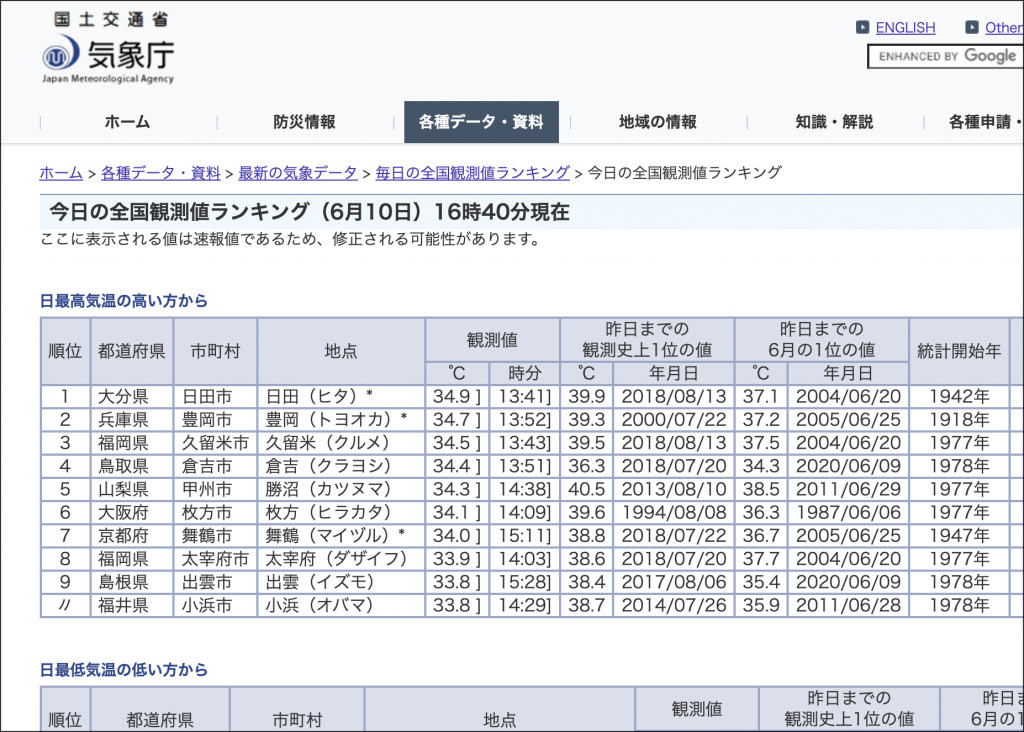1024x732 pixels.
Task: Click the 日最低気温の低い方から section heading
Action: coord(124,669)
